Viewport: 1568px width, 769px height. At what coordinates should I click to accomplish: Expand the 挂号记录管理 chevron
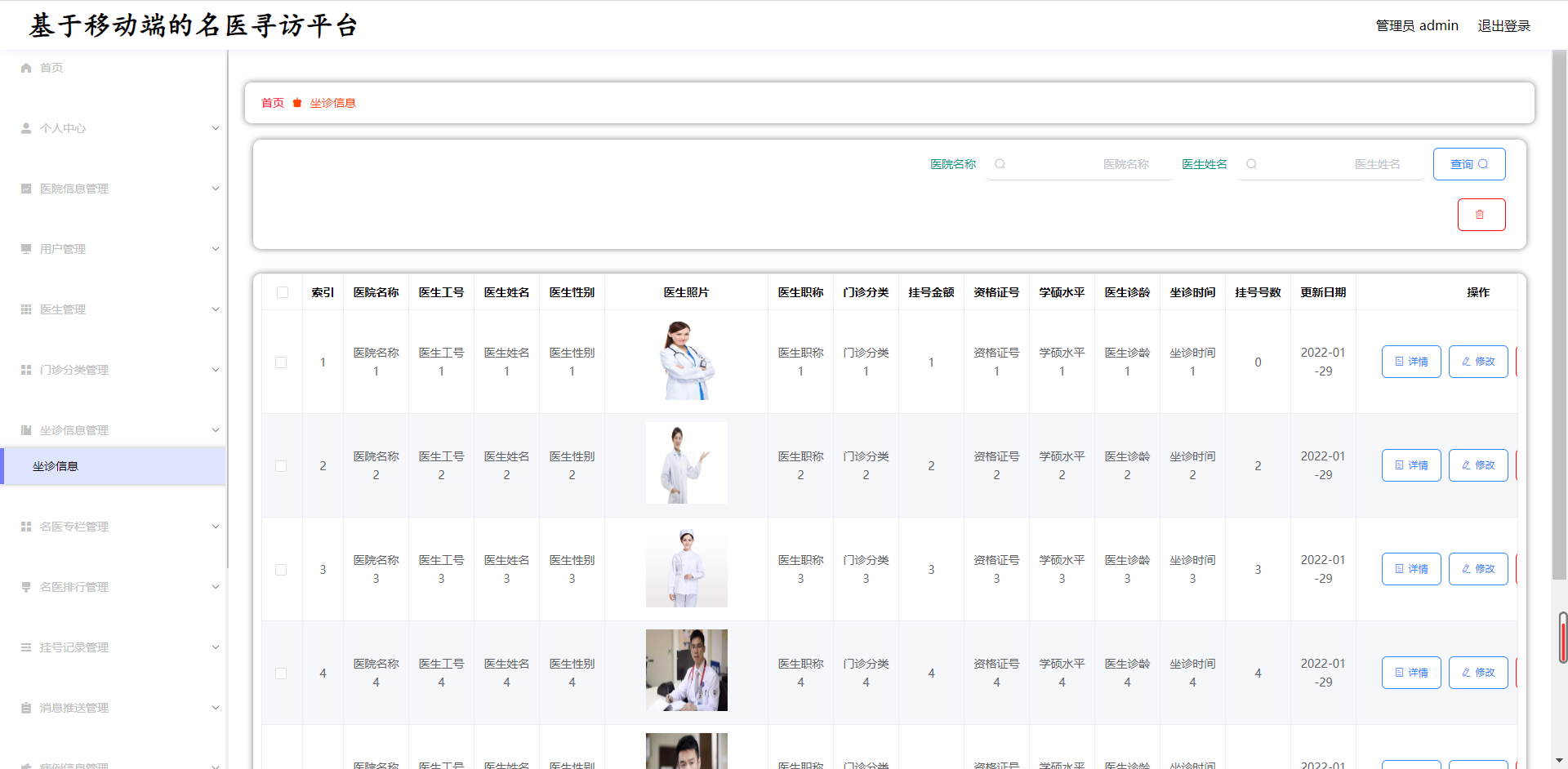(216, 647)
